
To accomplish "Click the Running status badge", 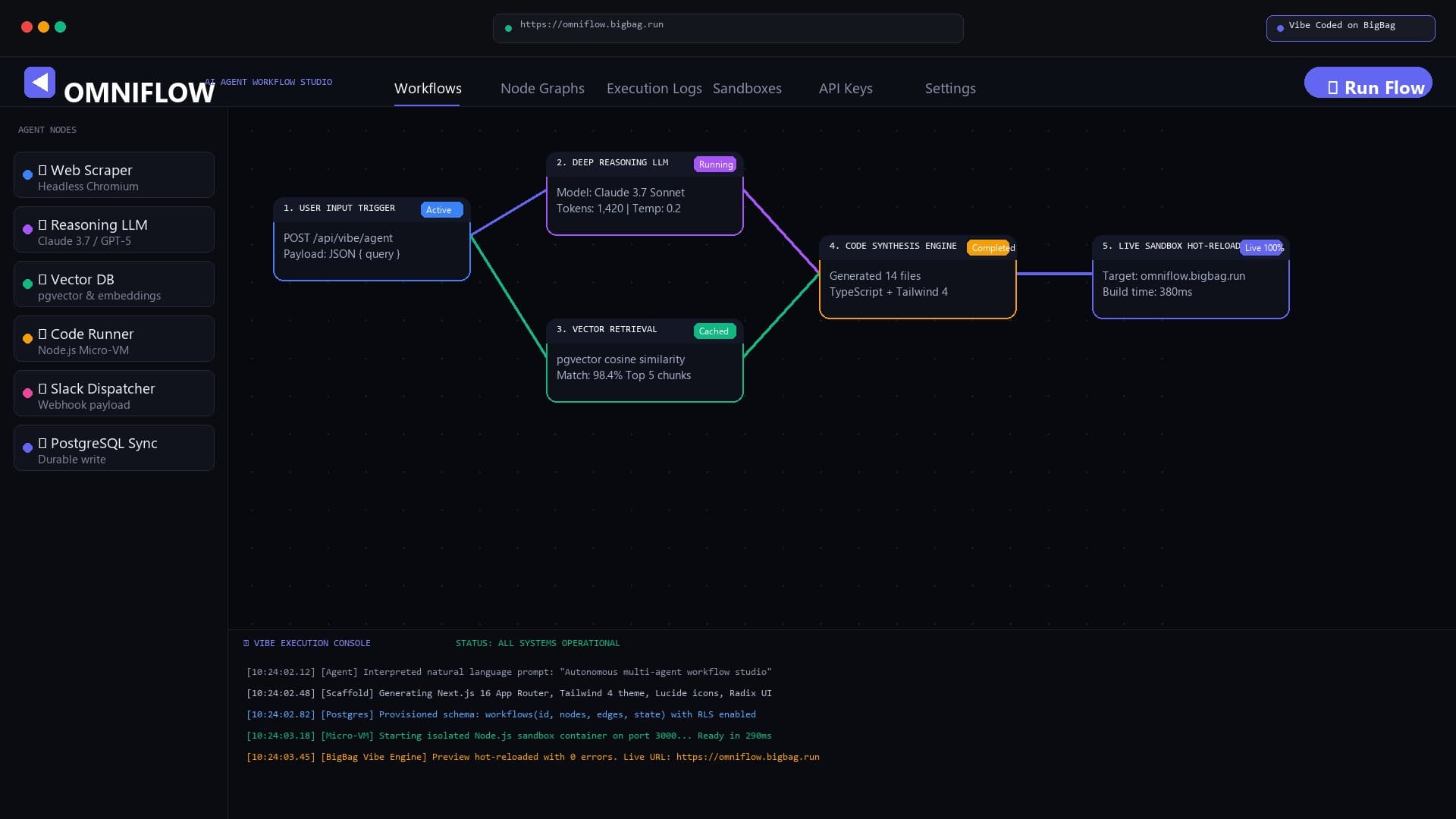I will pyautogui.click(x=715, y=165).
